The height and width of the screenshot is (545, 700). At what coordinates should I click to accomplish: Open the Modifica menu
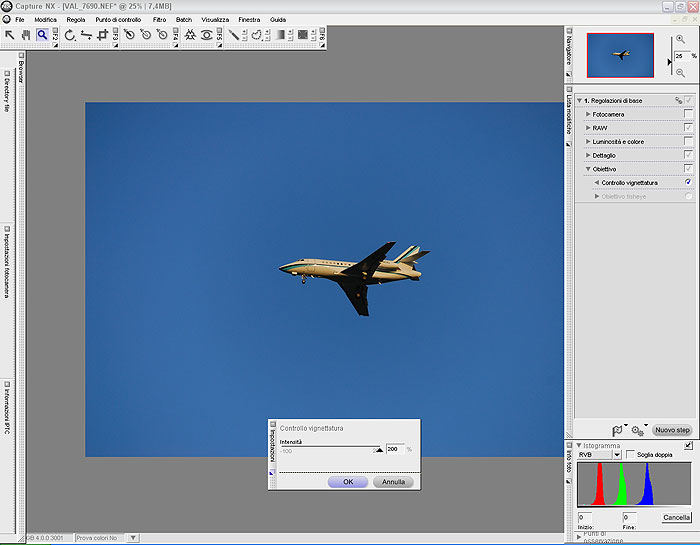click(x=46, y=20)
